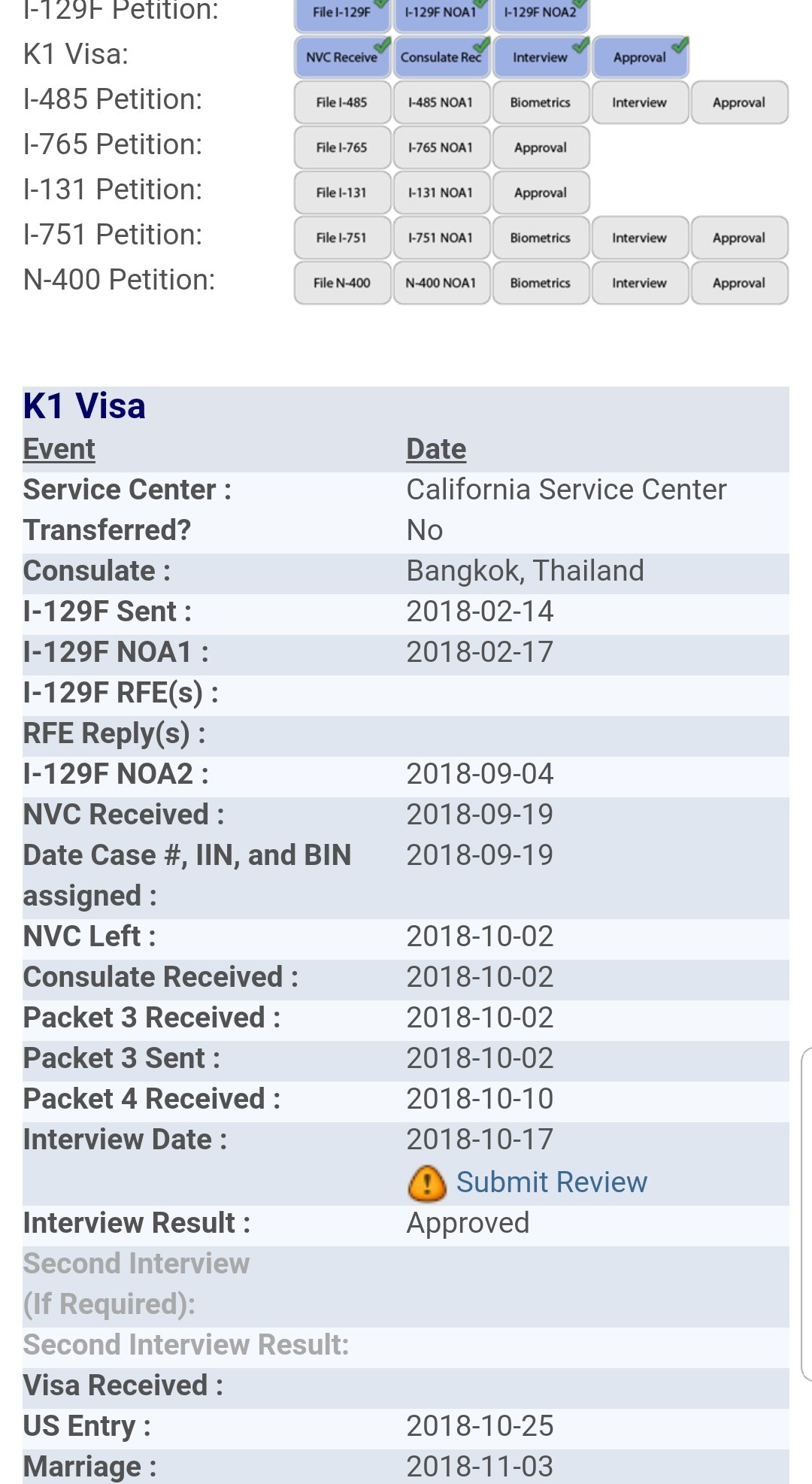Click the orange warning icon beside Submit Review
Viewport: 812px width, 1484px height.
(427, 1183)
